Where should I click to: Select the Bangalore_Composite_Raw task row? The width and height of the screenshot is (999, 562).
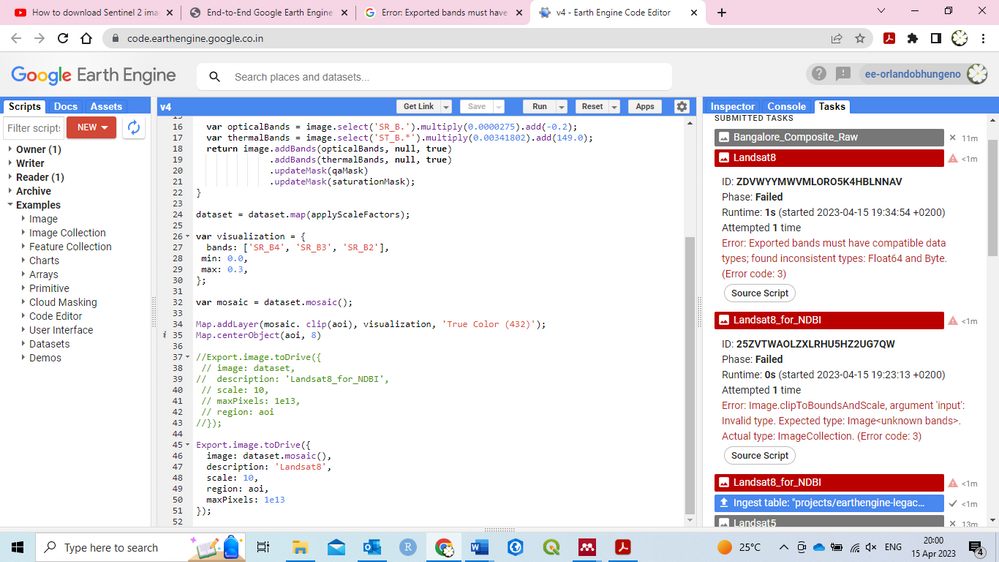[x=829, y=138]
